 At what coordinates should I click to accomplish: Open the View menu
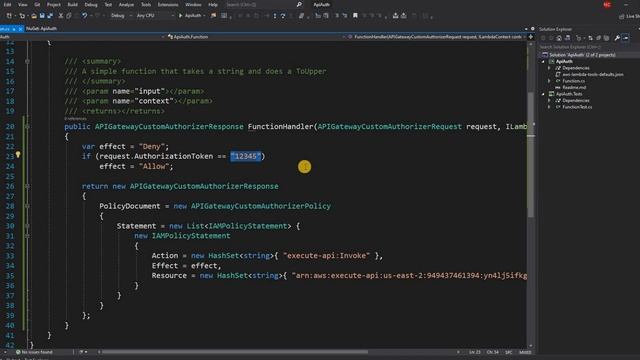tap(23, 4)
